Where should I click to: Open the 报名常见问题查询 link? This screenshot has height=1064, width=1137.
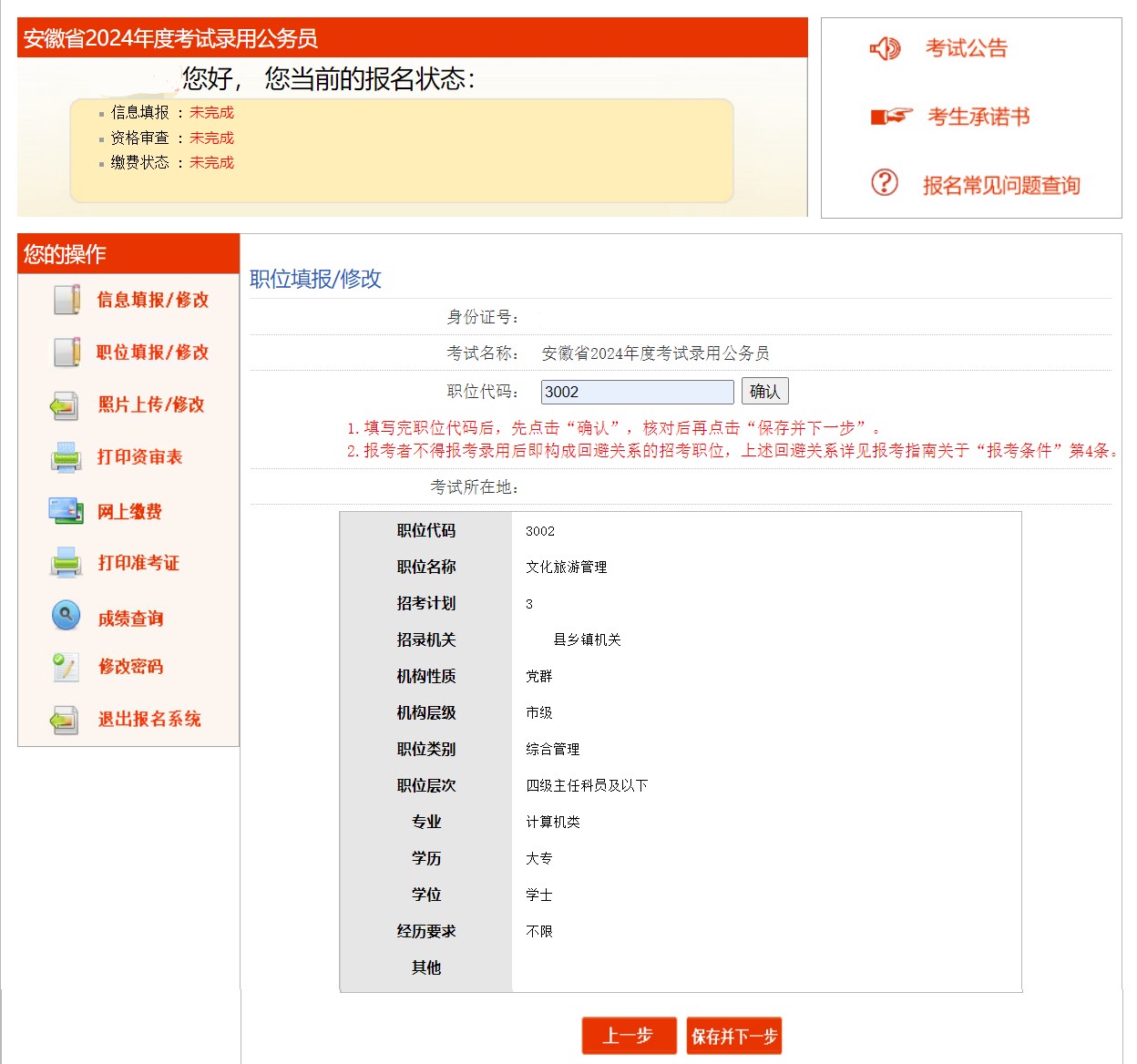click(x=1001, y=186)
